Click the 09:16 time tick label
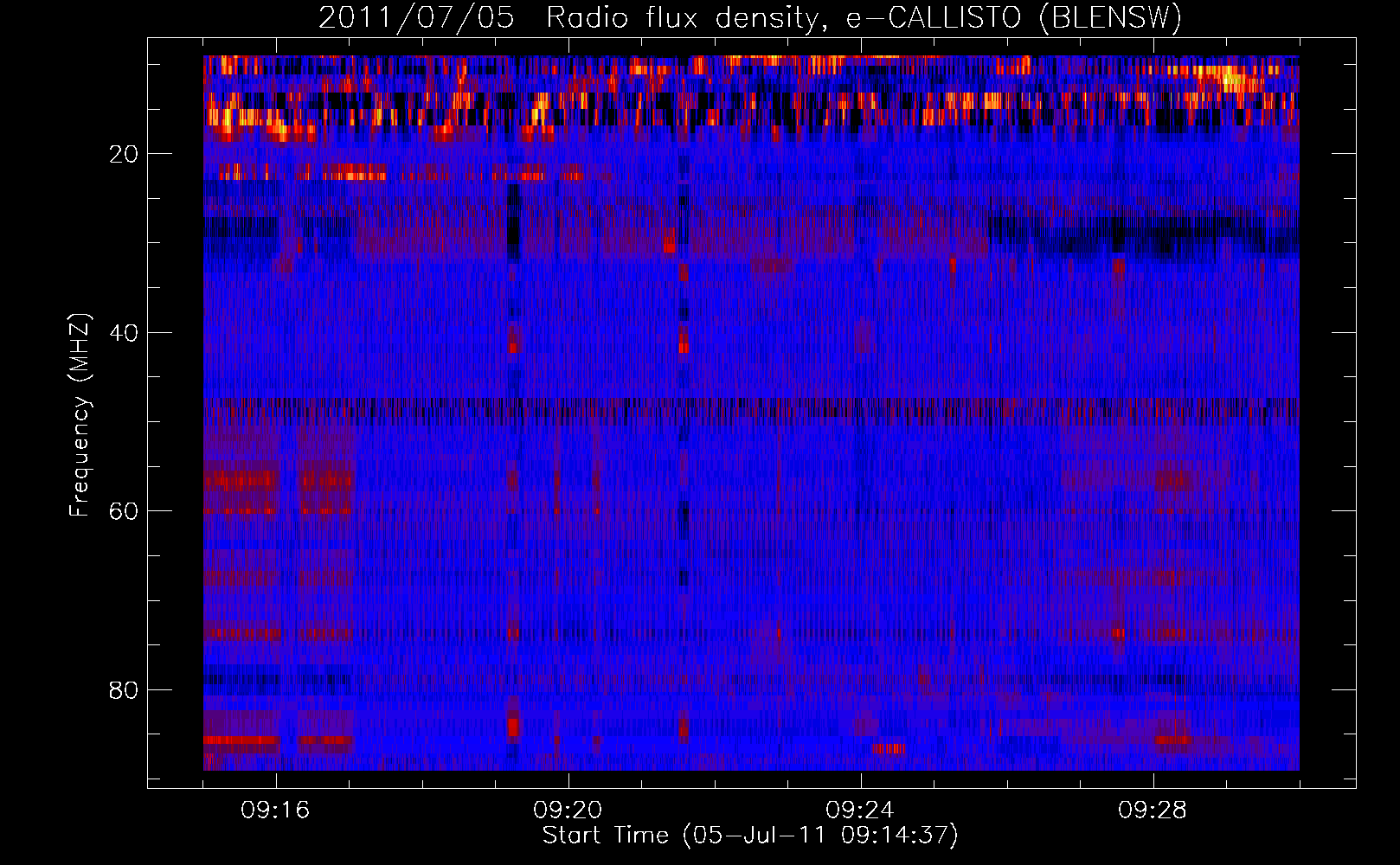The height and width of the screenshot is (865, 1400). point(275,811)
